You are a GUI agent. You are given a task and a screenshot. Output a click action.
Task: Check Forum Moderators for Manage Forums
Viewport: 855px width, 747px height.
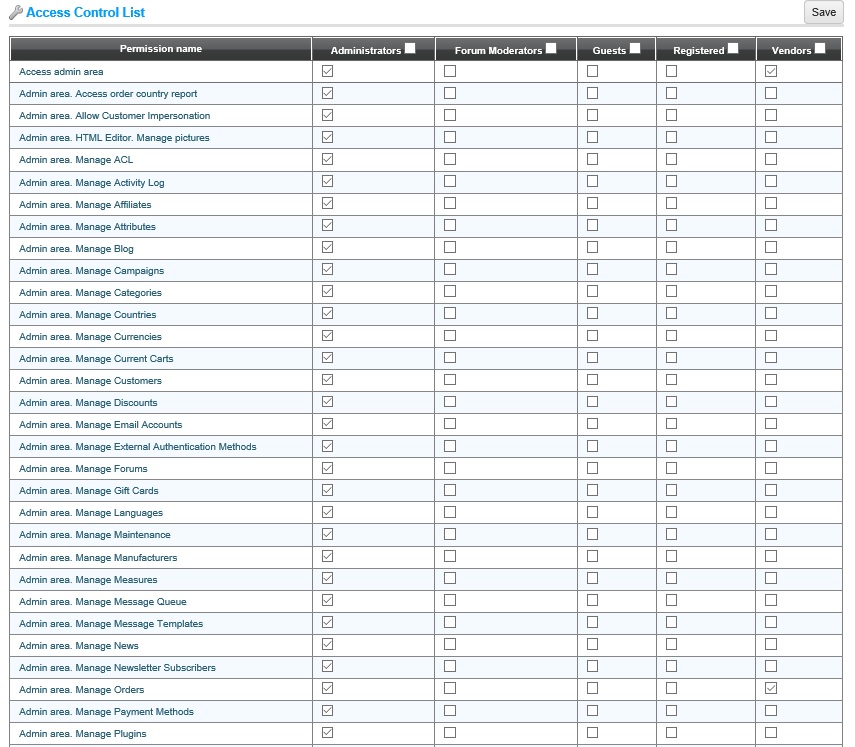(450, 468)
